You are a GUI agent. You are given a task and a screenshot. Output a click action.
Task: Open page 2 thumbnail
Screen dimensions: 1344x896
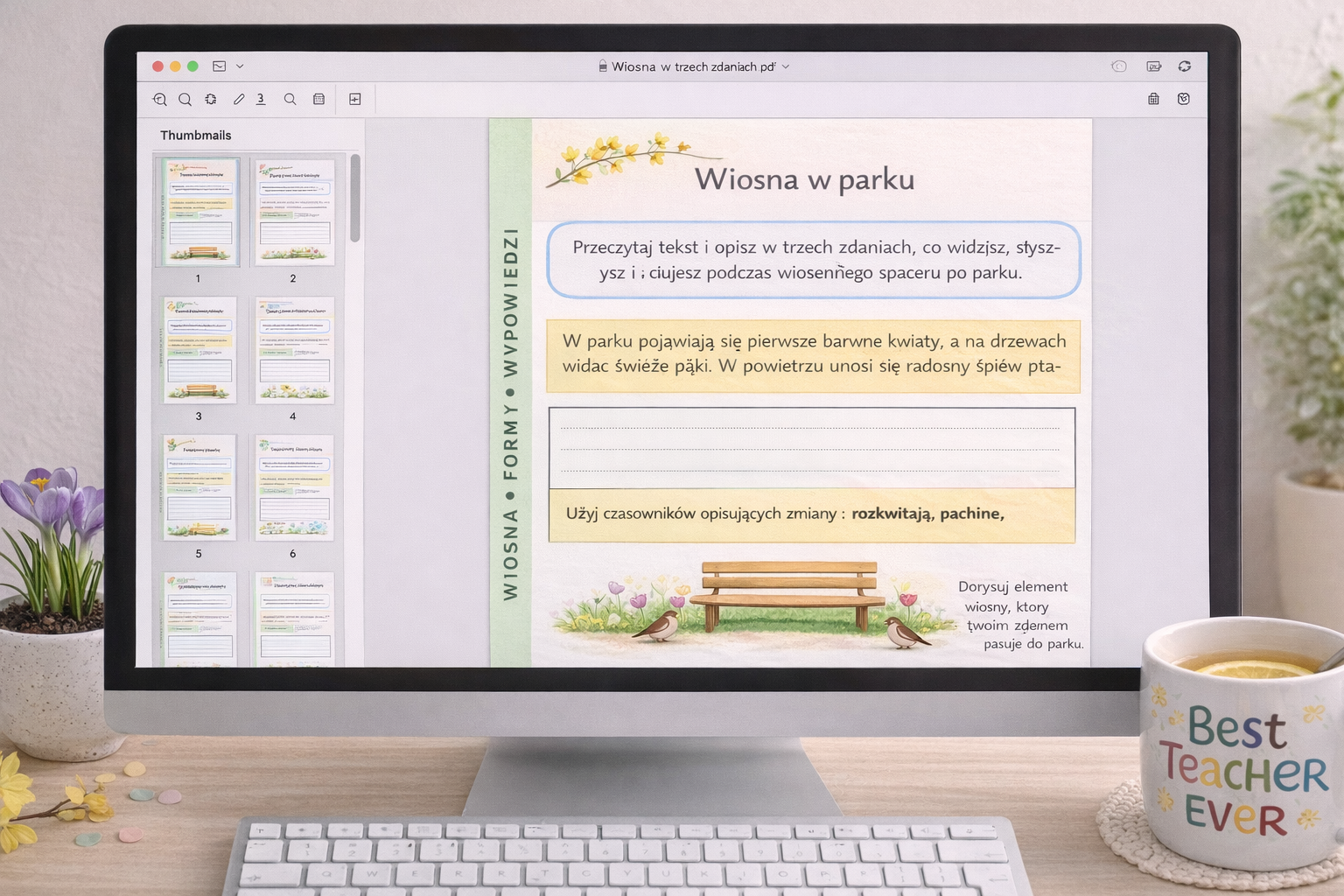click(294, 213)
